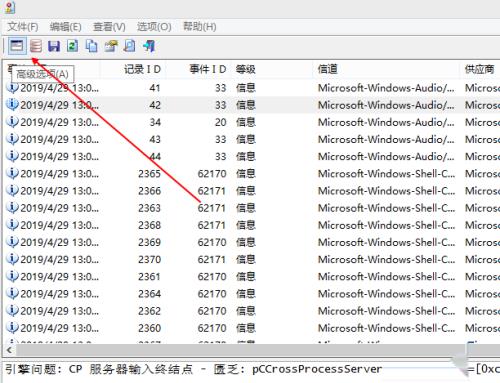Viewport: 500px width, 383px height.
Task: Click Microsoft-Windows-Shell-C channel in record 2369 row
Action: click(x=386, y=242)
